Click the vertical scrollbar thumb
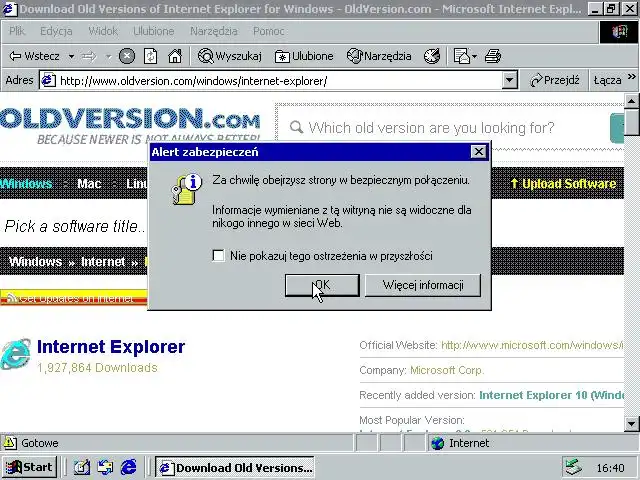The height and width of the screenshot is (480, 640). pos(631,121)
